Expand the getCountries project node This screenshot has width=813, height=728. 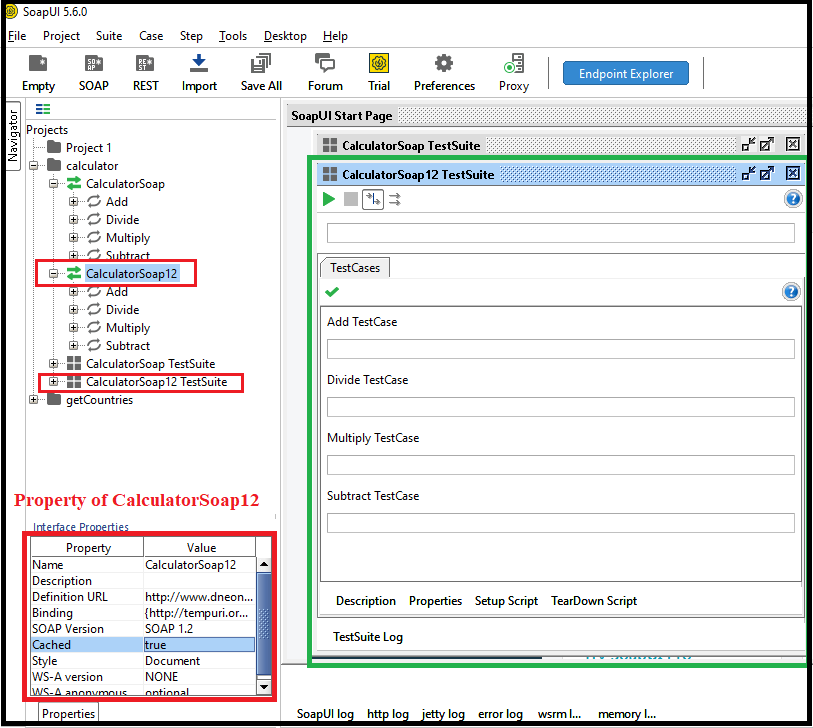pos(34,400)
